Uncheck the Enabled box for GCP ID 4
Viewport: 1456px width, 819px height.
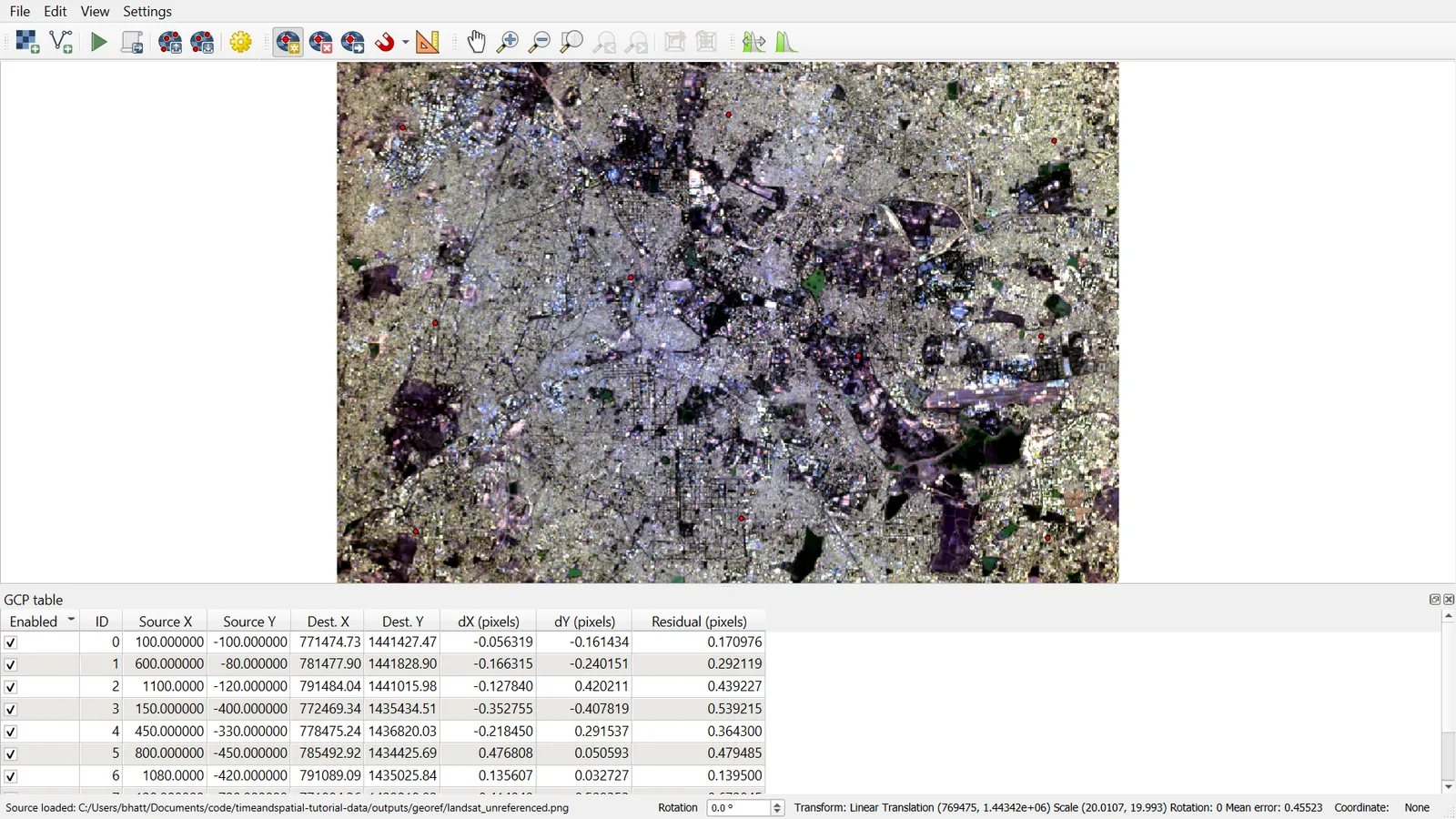pos(11,732)
